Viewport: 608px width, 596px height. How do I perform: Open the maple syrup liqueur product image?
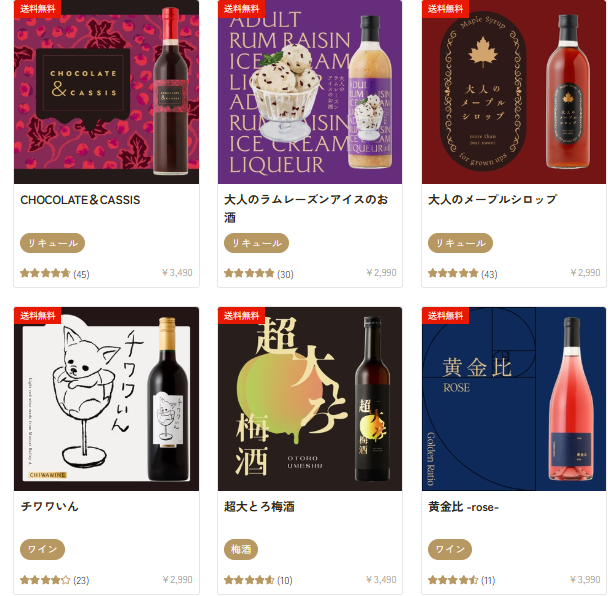(514, 92)
